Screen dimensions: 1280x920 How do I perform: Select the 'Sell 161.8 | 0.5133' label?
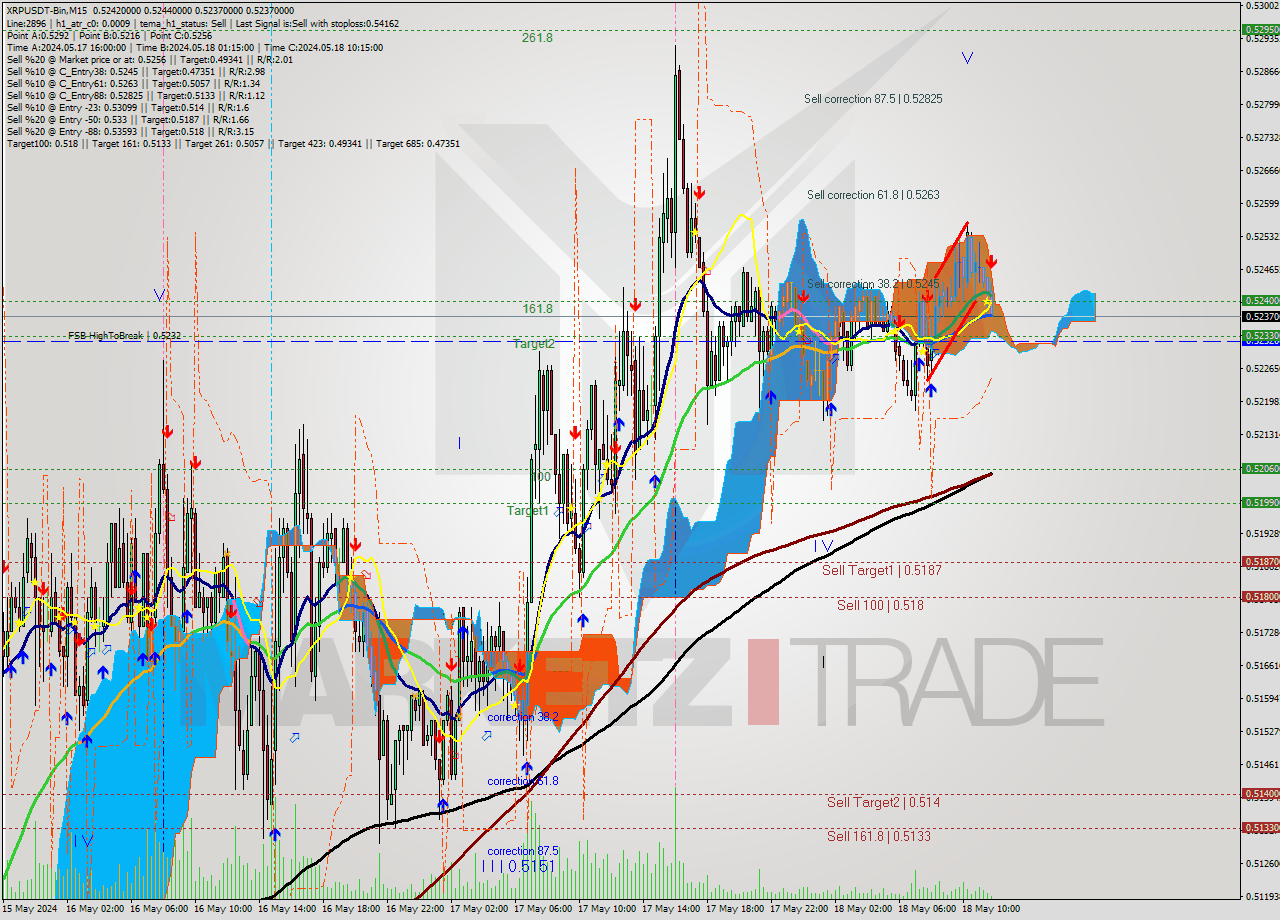tap(878, 836)
